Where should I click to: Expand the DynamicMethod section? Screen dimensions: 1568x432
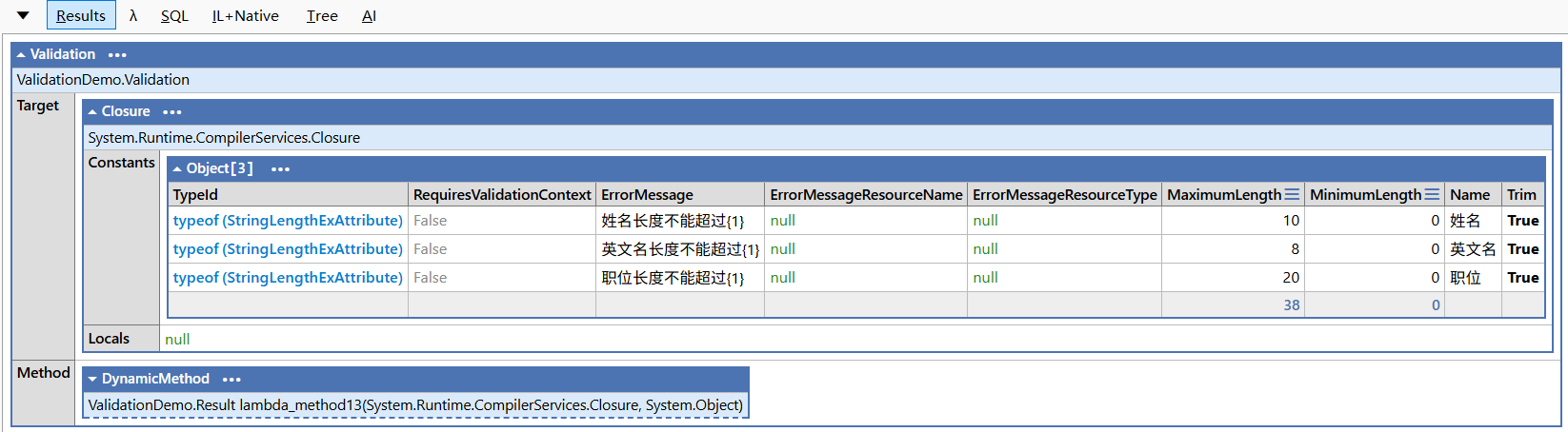92,380
